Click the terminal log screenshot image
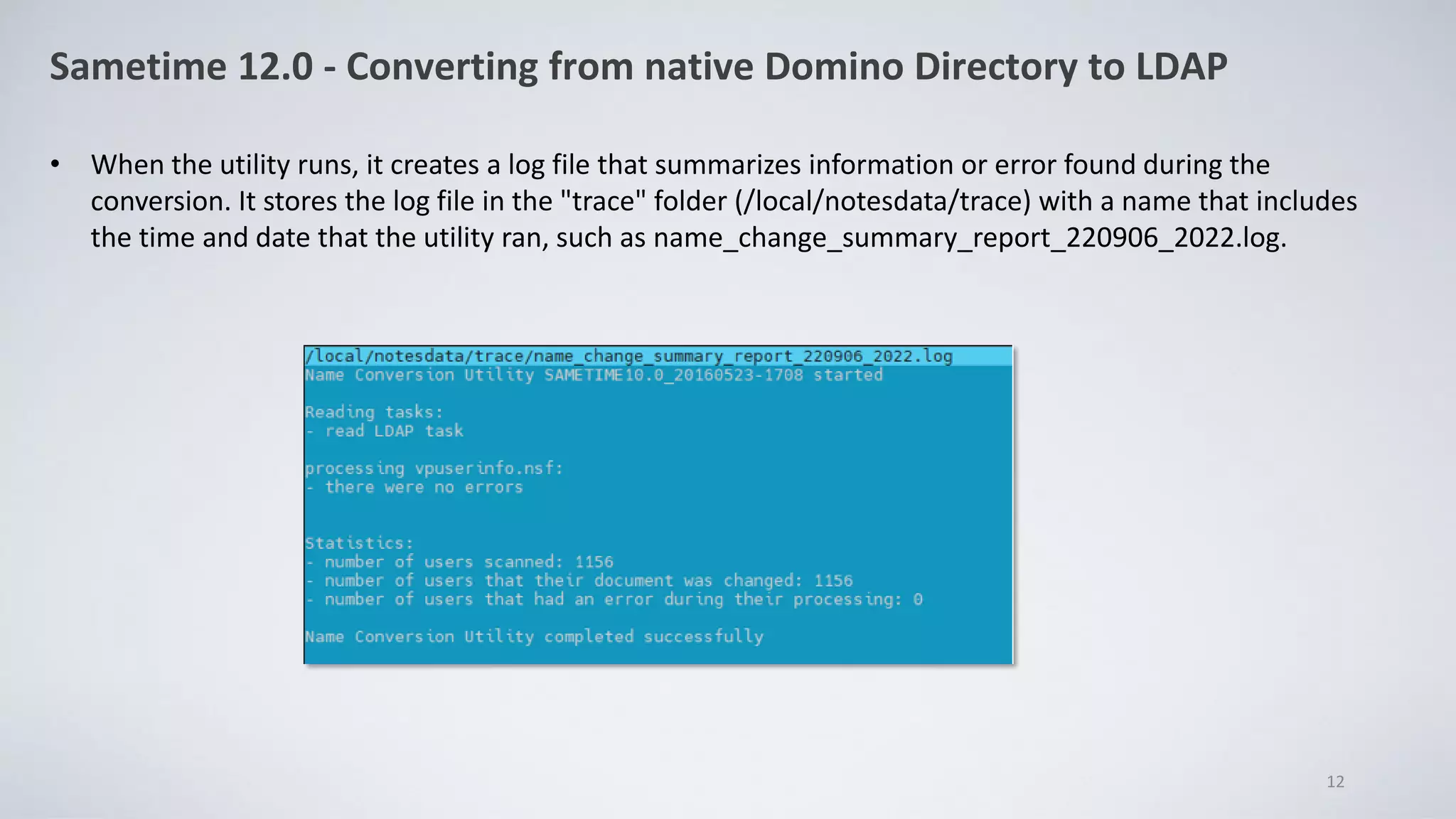1456x819 pixels. click(658, 505)
